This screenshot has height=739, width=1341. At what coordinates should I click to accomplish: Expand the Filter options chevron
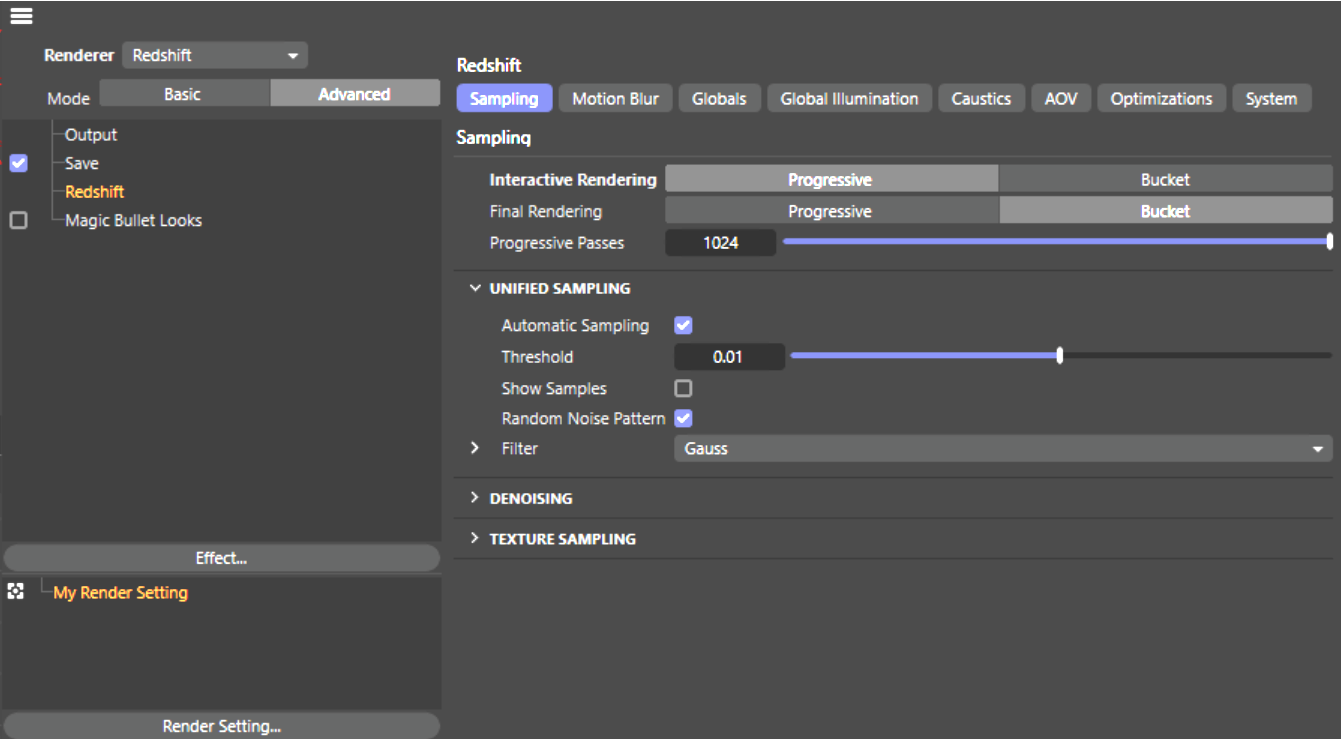click(x=474, y=448)
